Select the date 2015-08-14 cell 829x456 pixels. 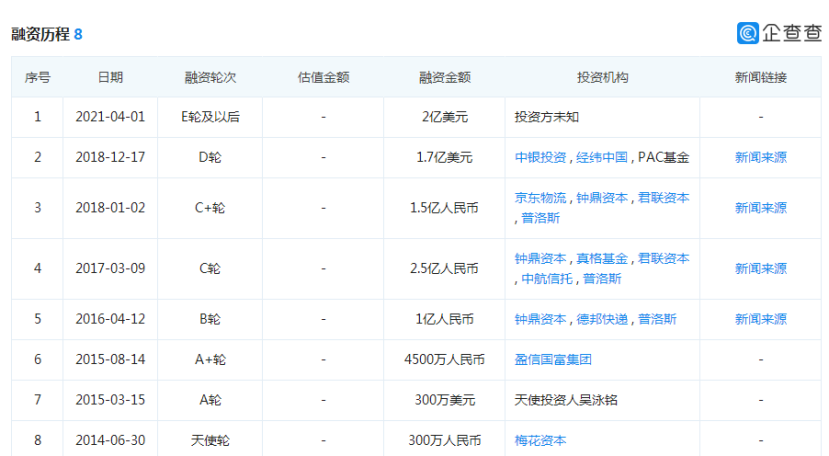click(x=110, y=360)
